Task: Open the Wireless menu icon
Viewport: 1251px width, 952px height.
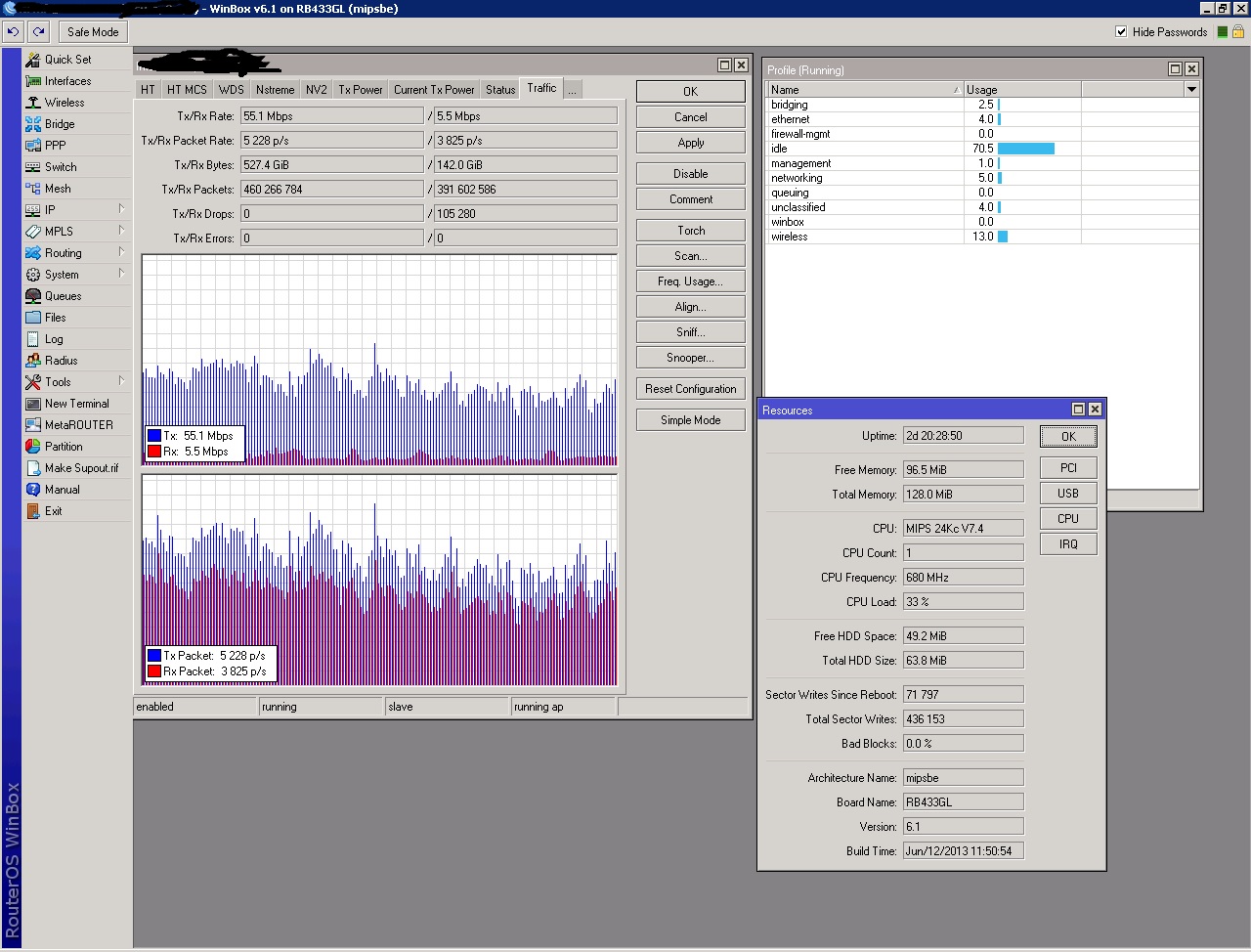Action: click(33, 103)
